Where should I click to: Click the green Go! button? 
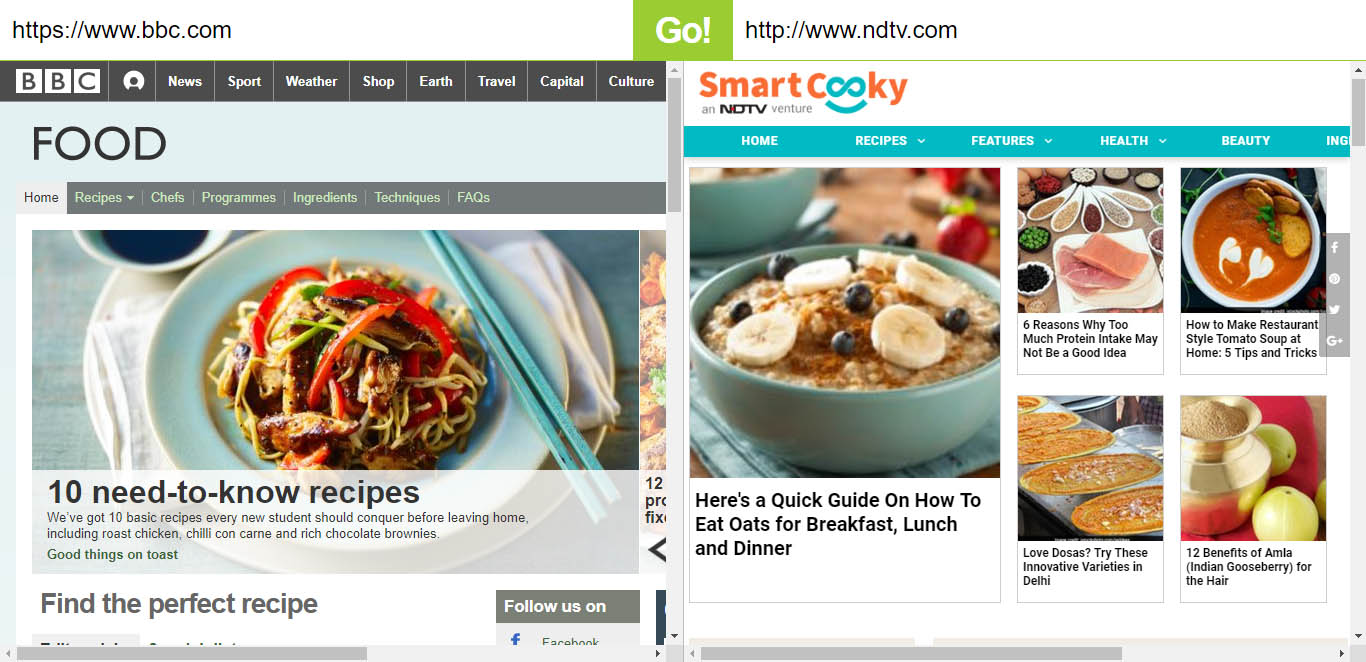point(683,30)
